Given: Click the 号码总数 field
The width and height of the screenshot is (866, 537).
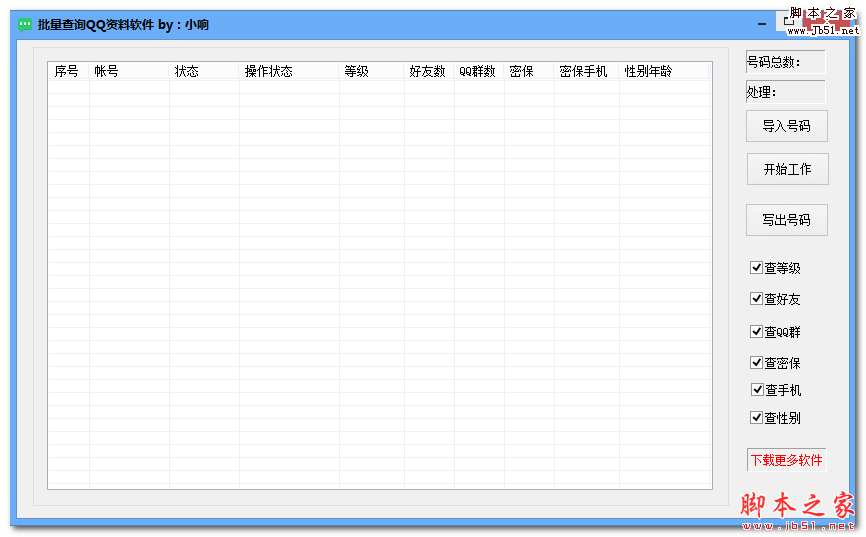Looking at the screenshot, I should click(x=785, y=62).
